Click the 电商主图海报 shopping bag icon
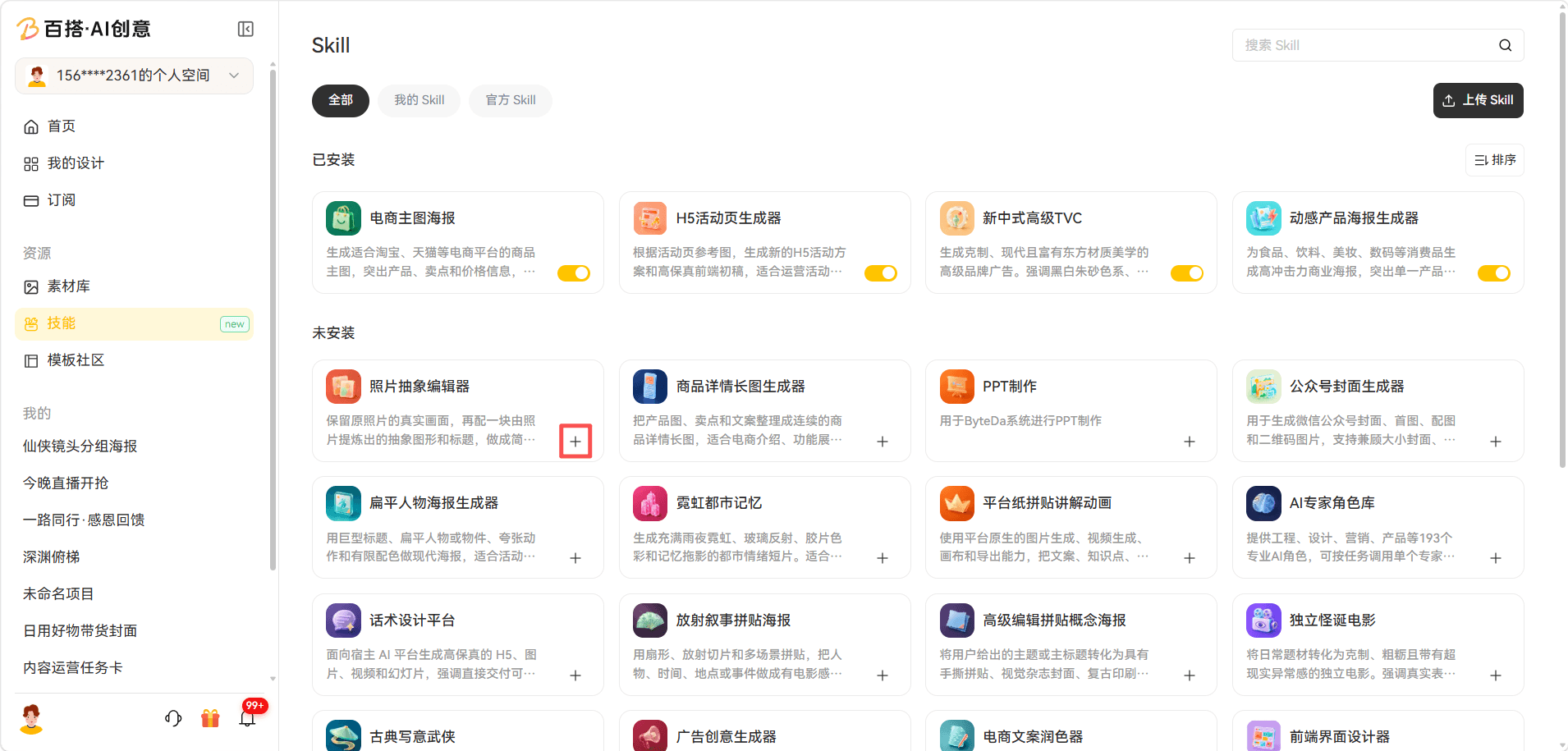This screenshot has width=1568, height=751. (x=343, y=218)
